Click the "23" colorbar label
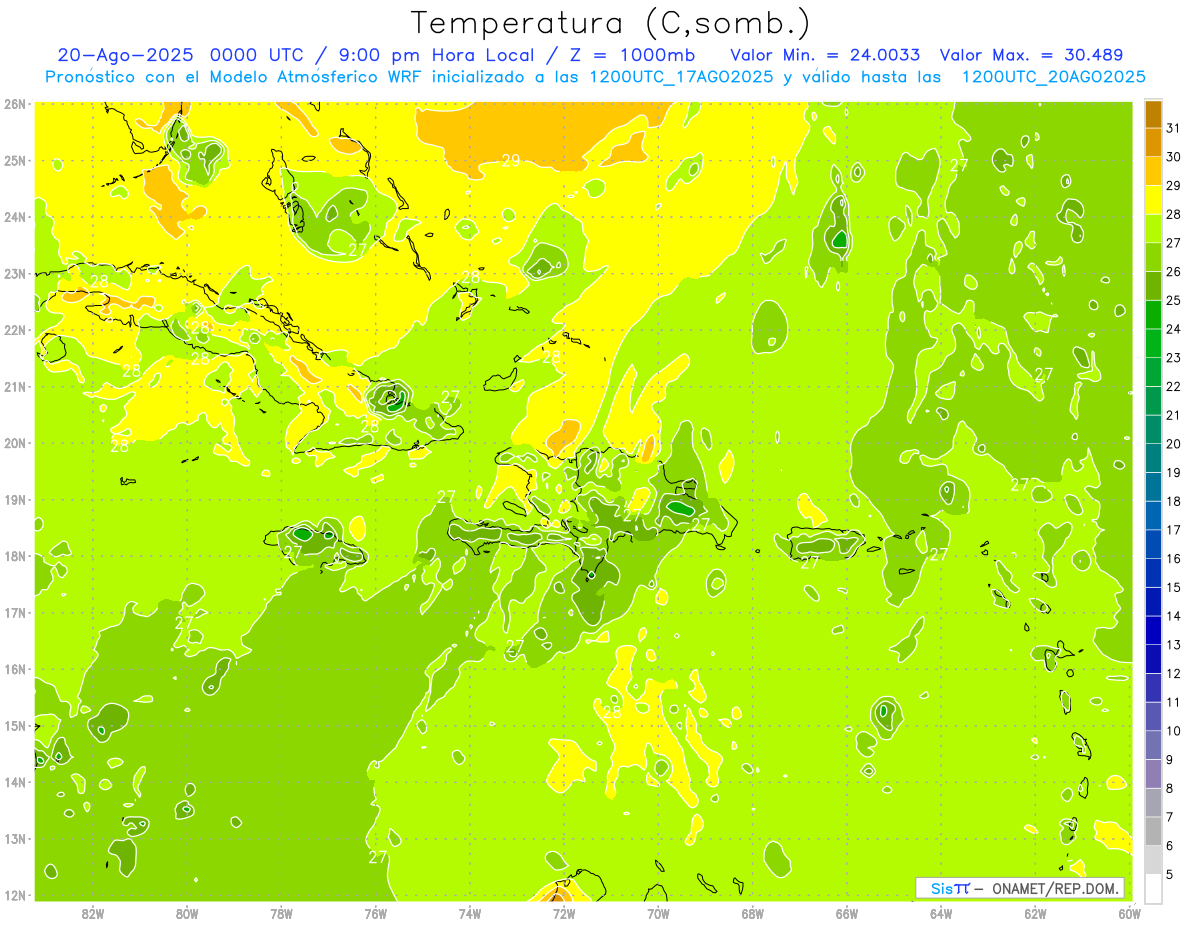Image resolution: width=1200 pixels, height=927 pixels. pyautogui.click(x=1174, y=358)
